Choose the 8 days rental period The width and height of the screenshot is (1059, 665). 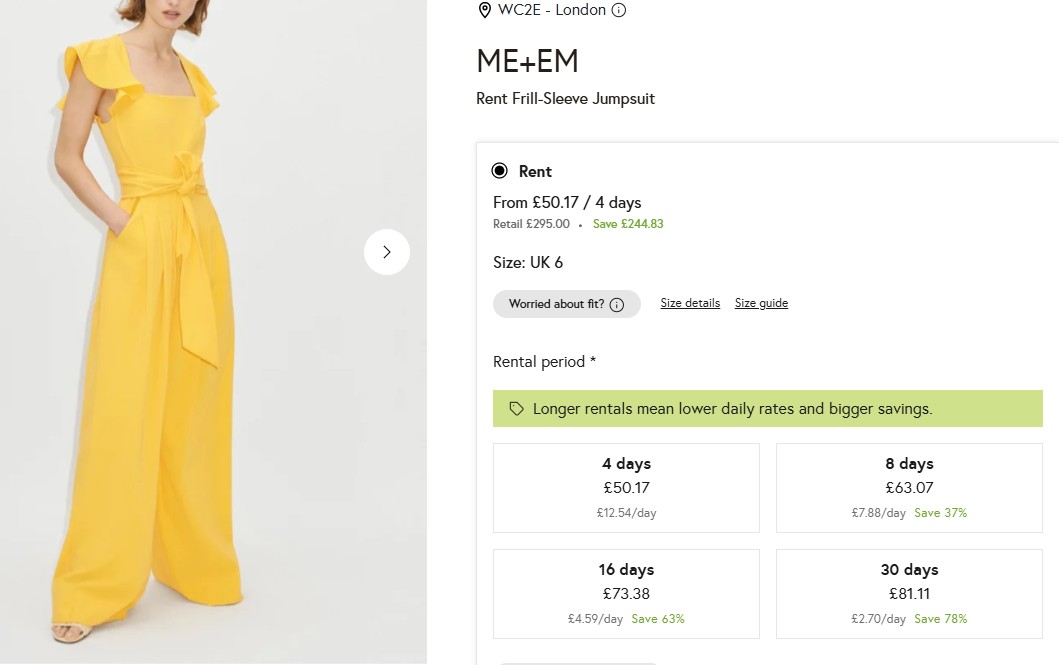908,487
